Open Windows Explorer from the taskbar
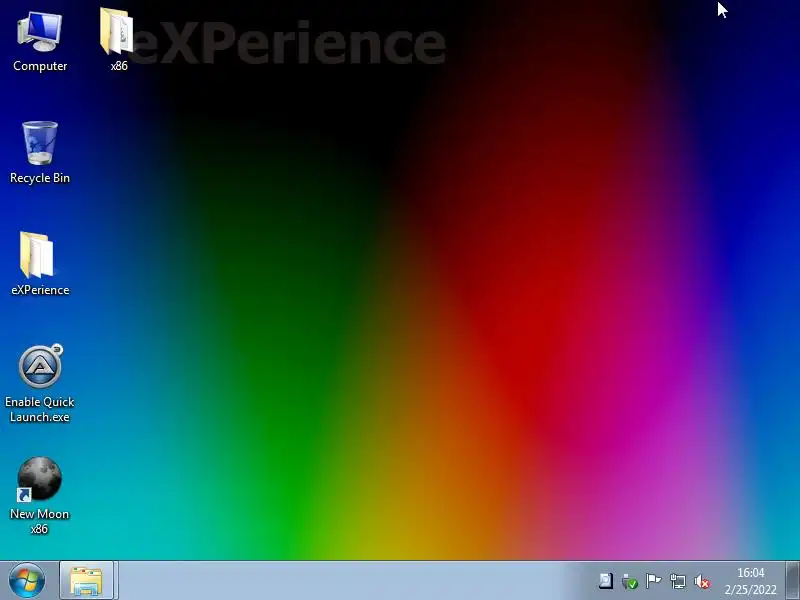This screenshot has width=800, height=600. [x=86, y=581]
